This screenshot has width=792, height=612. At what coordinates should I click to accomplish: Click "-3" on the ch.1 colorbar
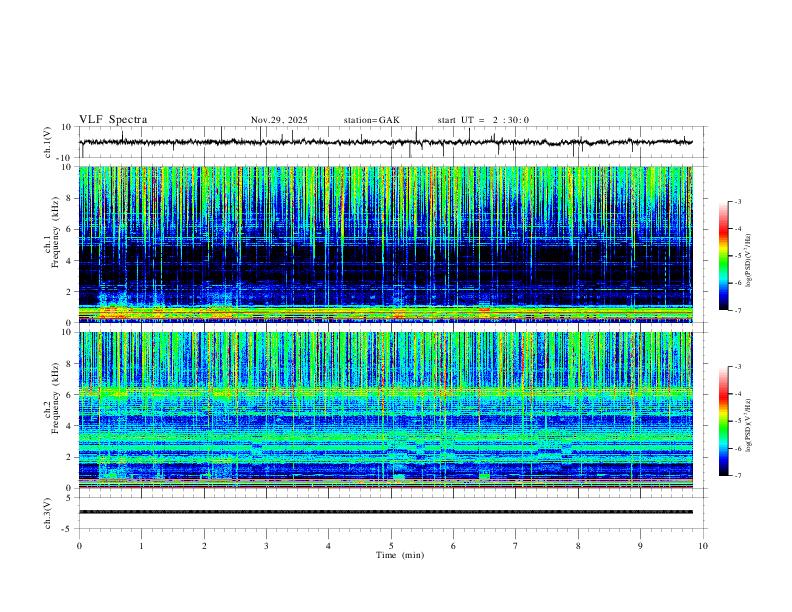(737, 201)
